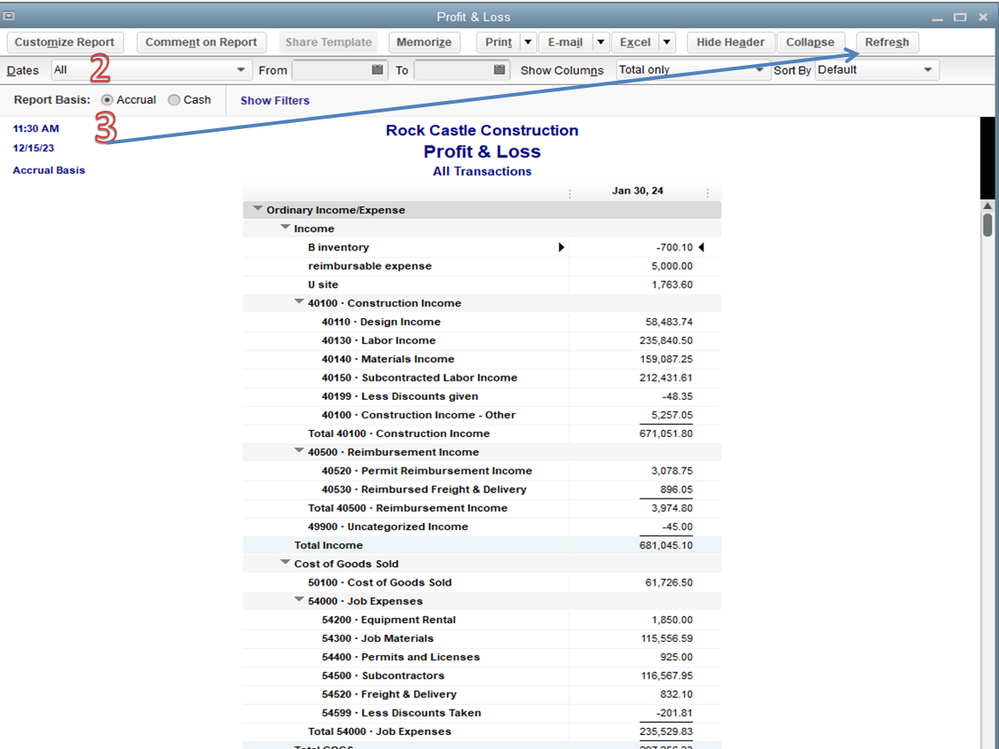Image resolution: width=999 pixels, height=749 pixels.
Task: Click column resize handle right of date header
Action: point(707,192)
